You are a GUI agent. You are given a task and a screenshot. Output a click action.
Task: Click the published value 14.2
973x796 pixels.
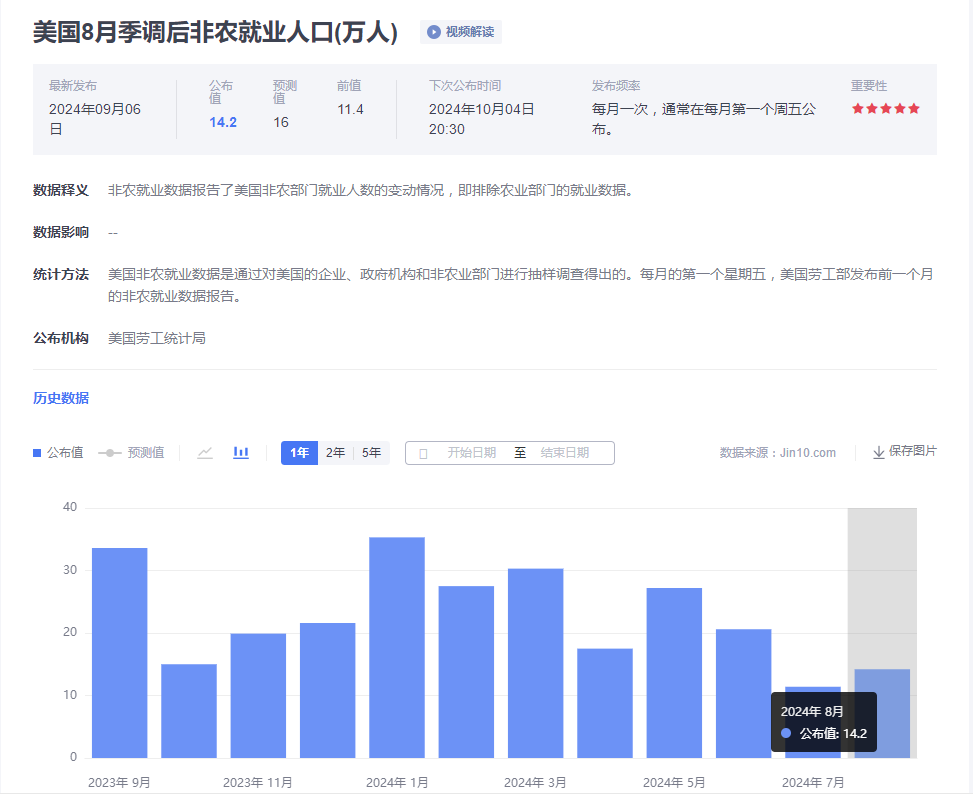[x=223, y=122]
